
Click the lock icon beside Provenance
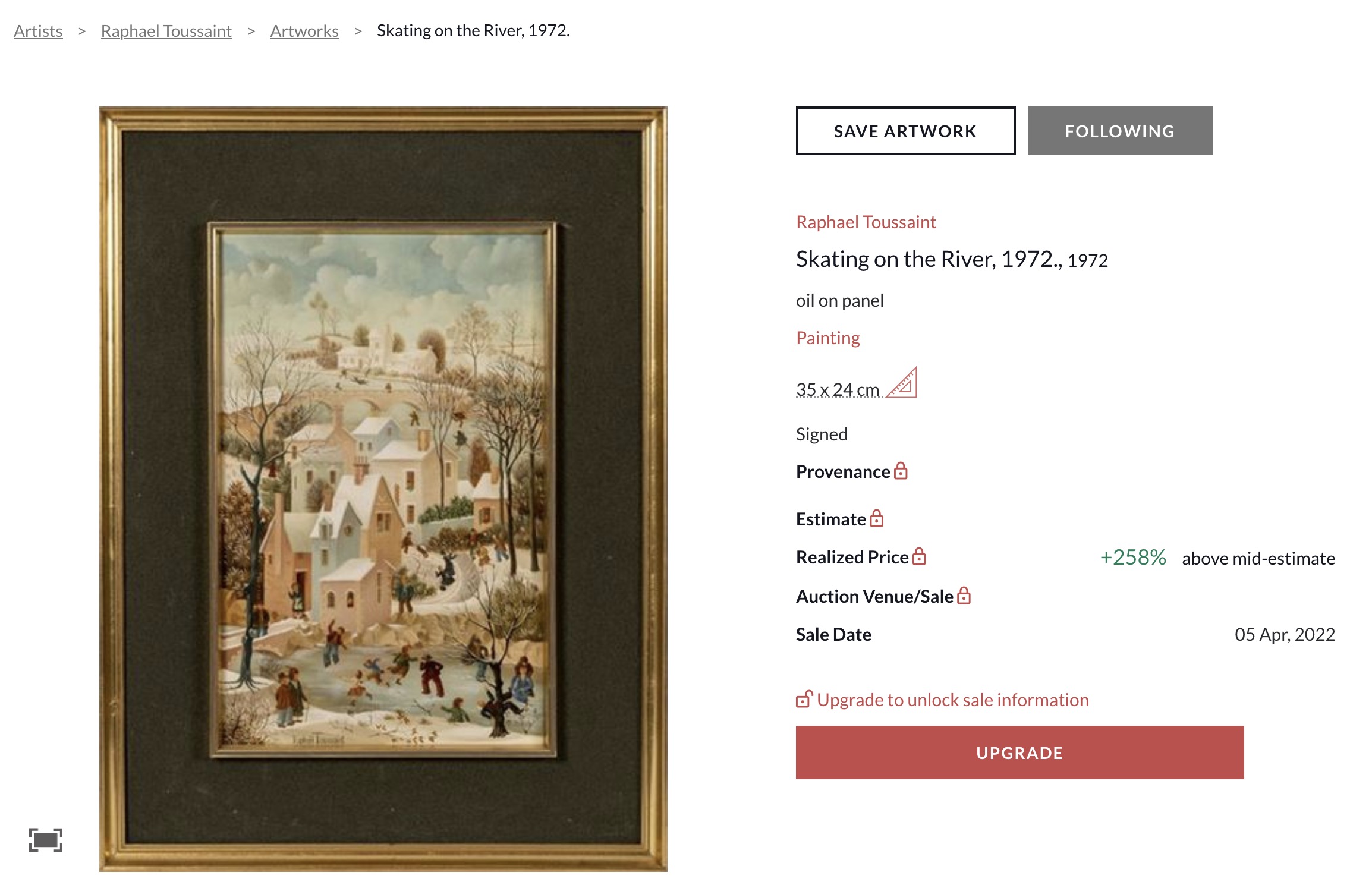pyautogui.click(x=901, y=471)
